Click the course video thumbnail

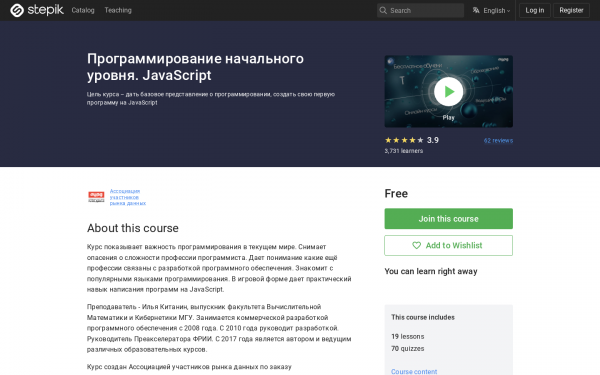tap(448, 91)
